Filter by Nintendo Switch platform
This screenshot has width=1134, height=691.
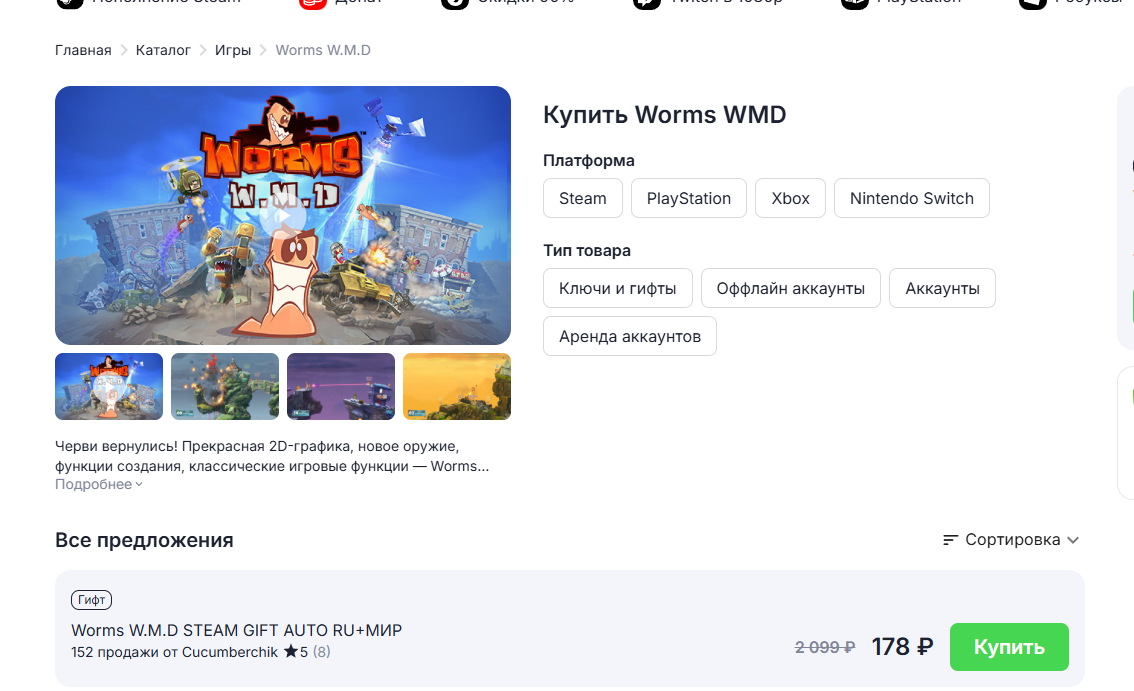tap(911, 198)
